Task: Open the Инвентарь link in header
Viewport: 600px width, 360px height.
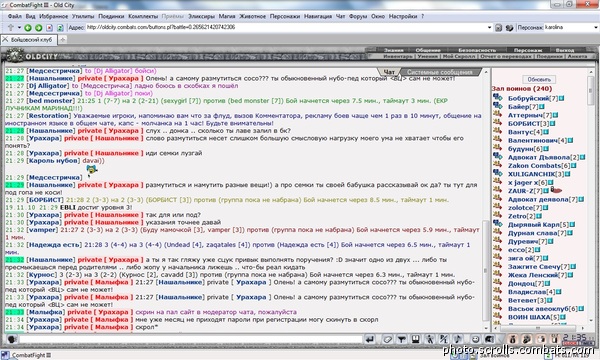Action: tap(398, 56)
